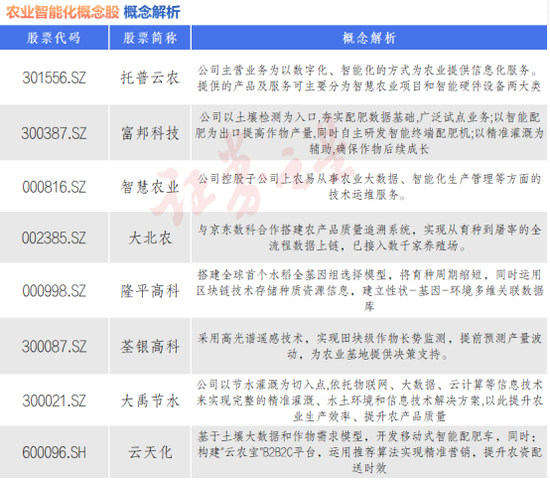Click stock code 002385.SZ
The width and height of the screenshot is (550, 480).
(x=54, y=238)
